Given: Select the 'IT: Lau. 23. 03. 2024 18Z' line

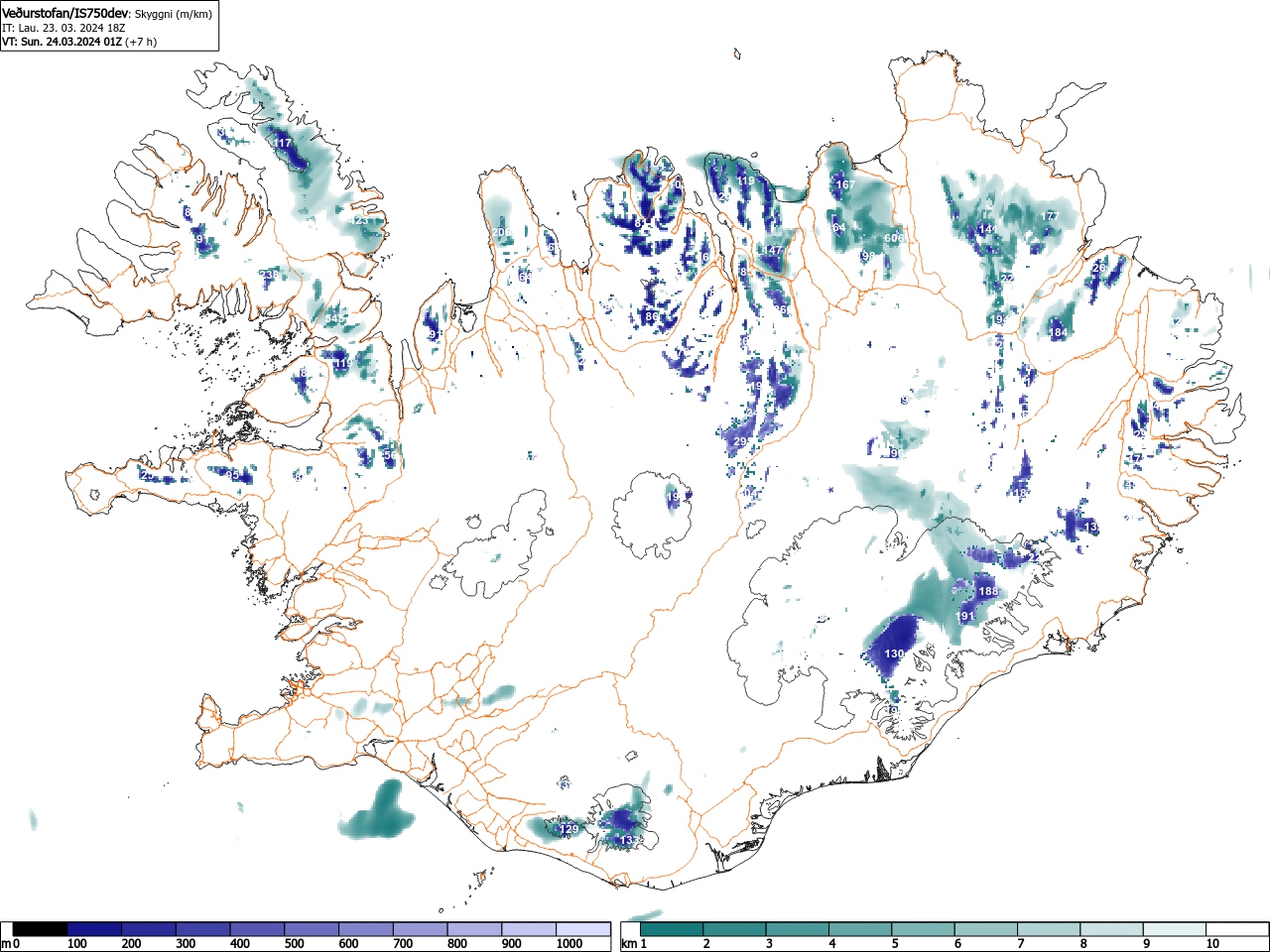Looking at the screenshot, I should click(x=63, y=28).
